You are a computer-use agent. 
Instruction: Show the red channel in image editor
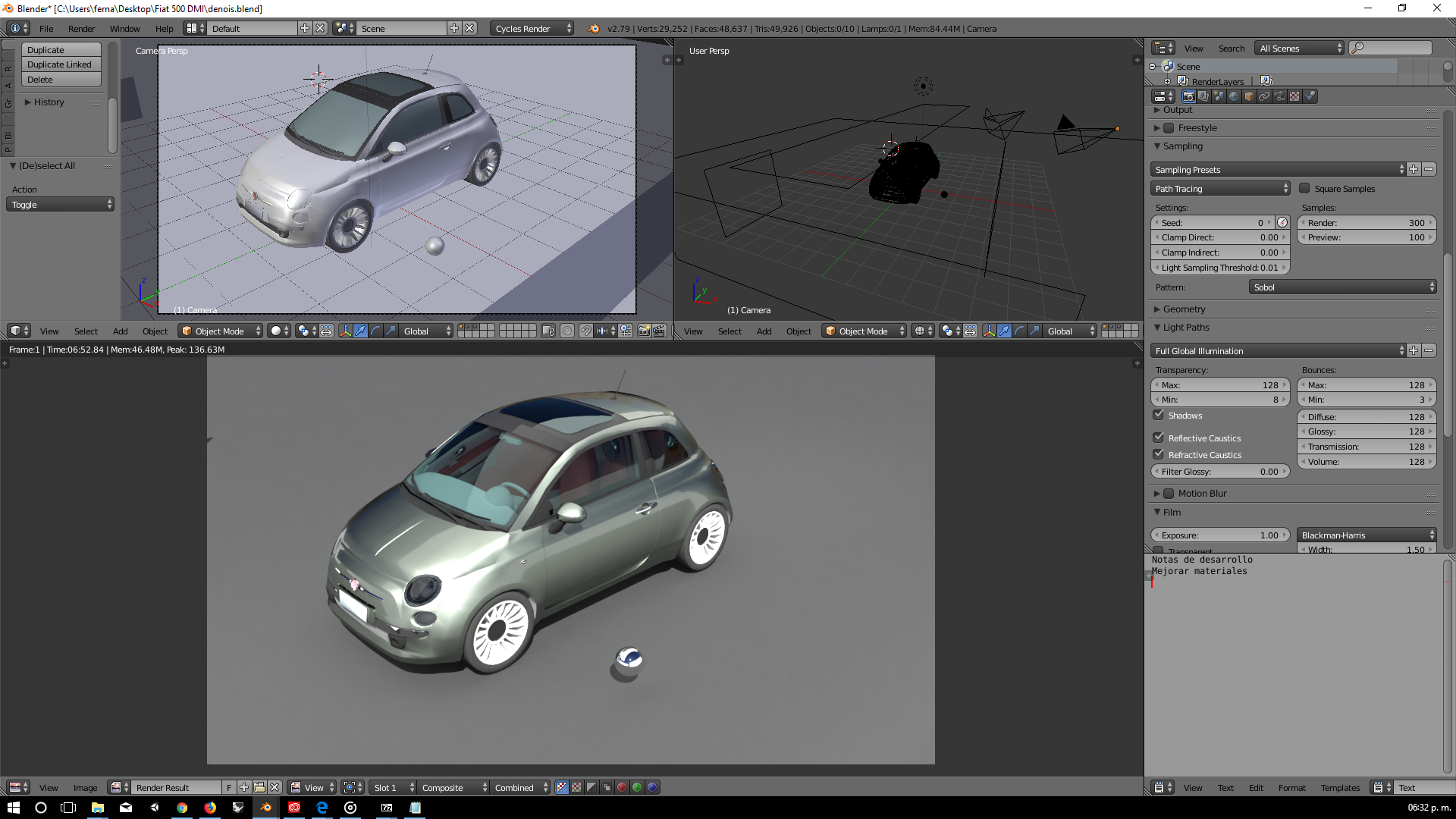[x=622, y=787]
